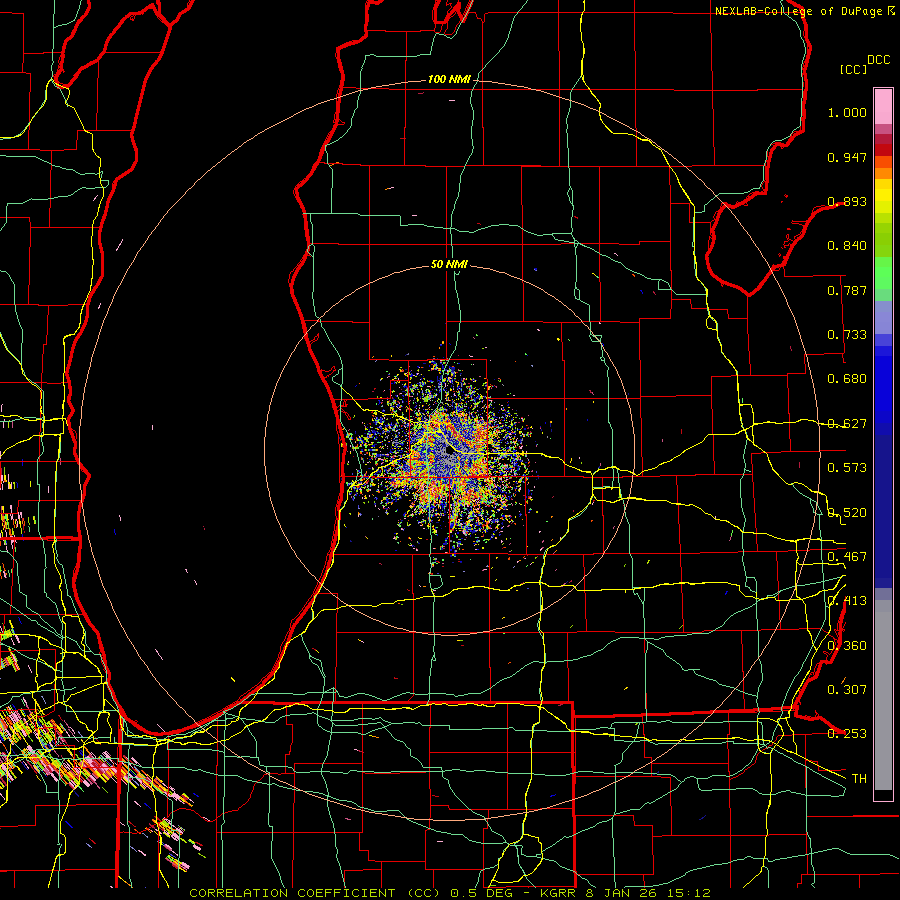Viewport: 900px width, 900px height.
Task: Click the "CORRELATION COEFFICIENT (CC)" caption text
Action: pyautogui.click(x=315, y=893)
